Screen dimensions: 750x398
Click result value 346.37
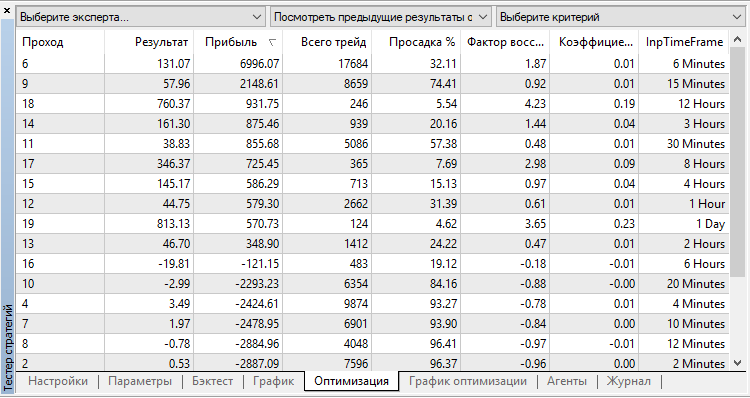point(174,164)
